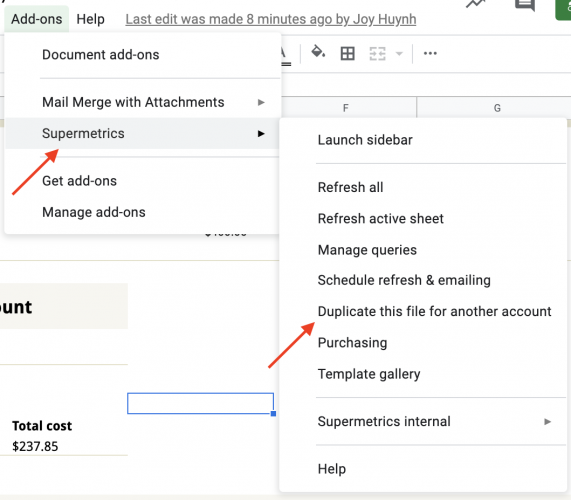Open the more options ellipsis in toolbar

pyautogui.click(x=430, y=54)
